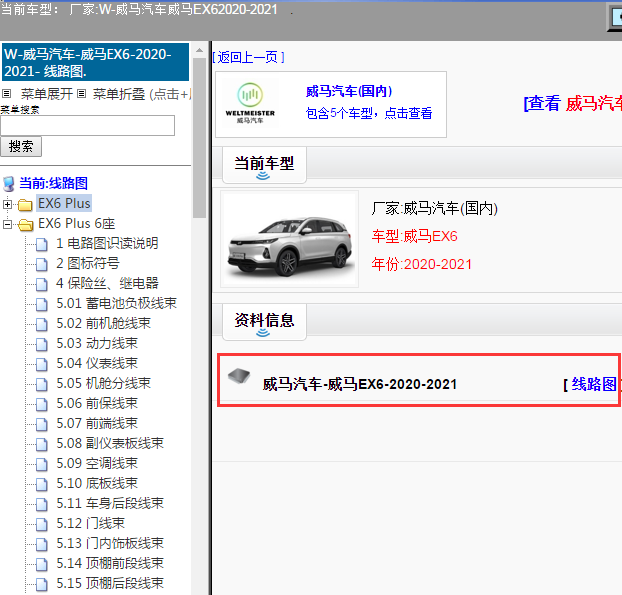Click the gray book icon beside 威马汽车-威马EX6-2020-2021
Viewport: 622px width, 595px height.
[239, 376]
